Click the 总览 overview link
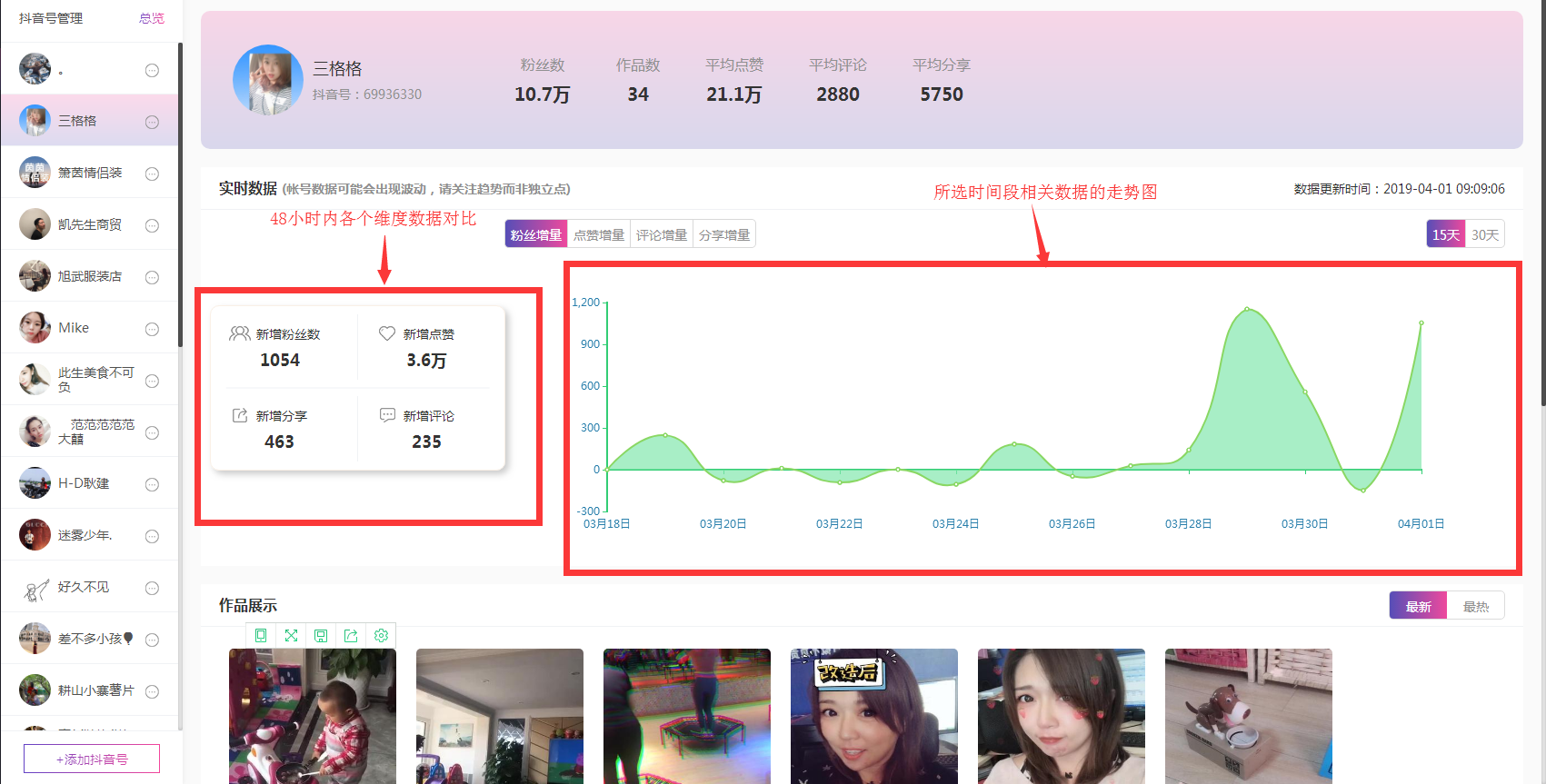The width and height of the screenshot is (1546, 784). pos(152,18)
